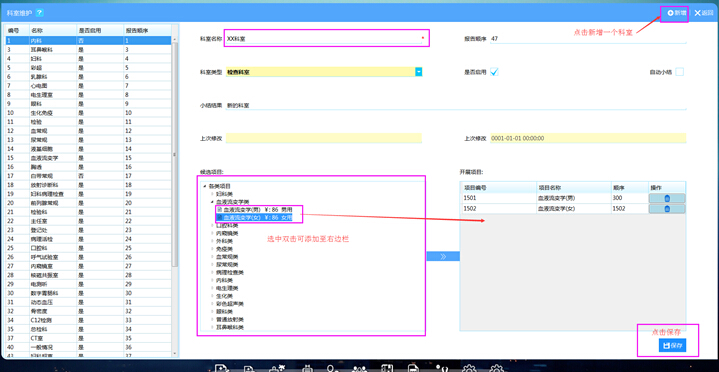719x372 pixels.
Task: Click the 名称 column header in department list
Action: pos(53,30)
